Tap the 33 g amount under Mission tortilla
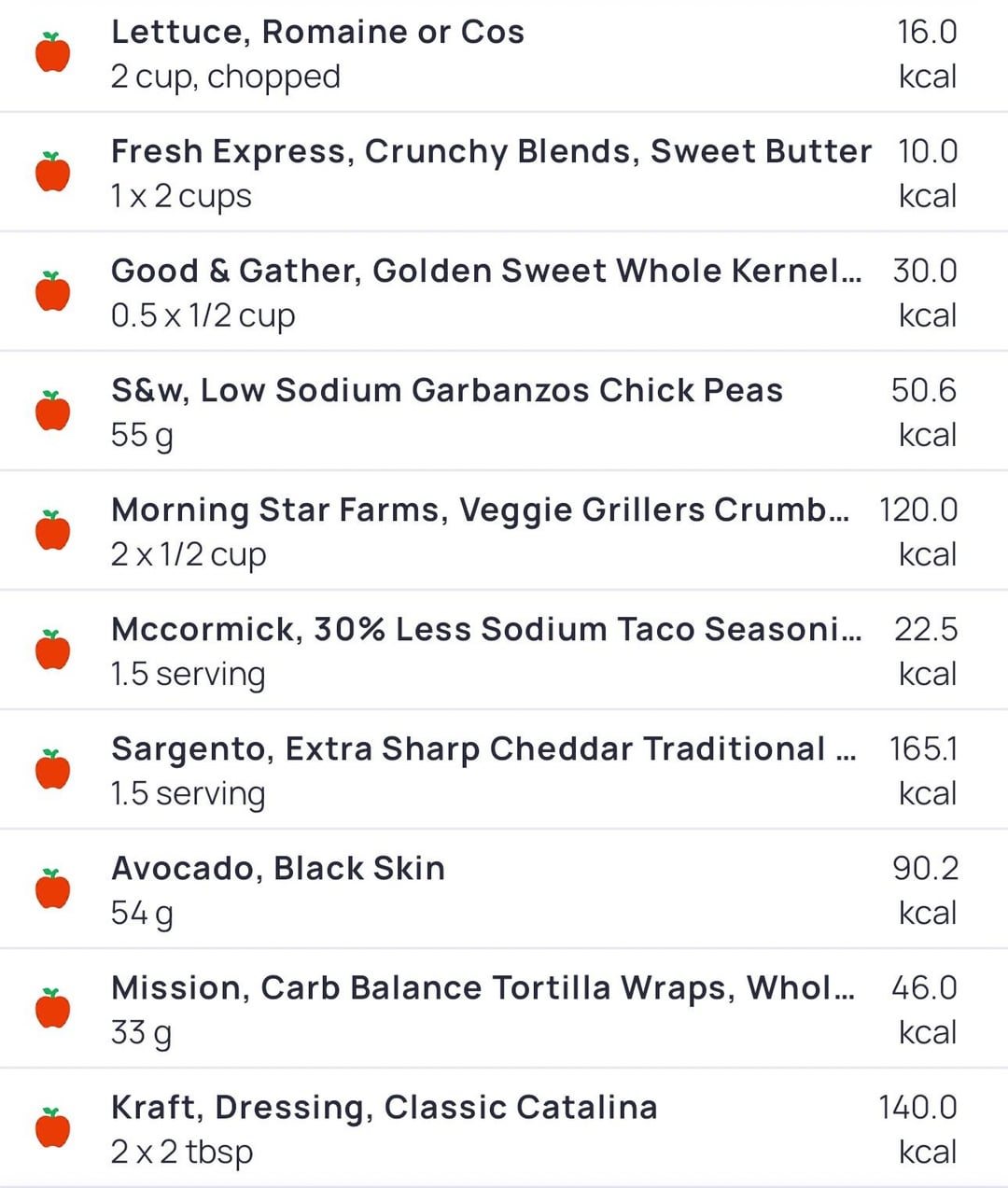 click(x=142, y=1033)
